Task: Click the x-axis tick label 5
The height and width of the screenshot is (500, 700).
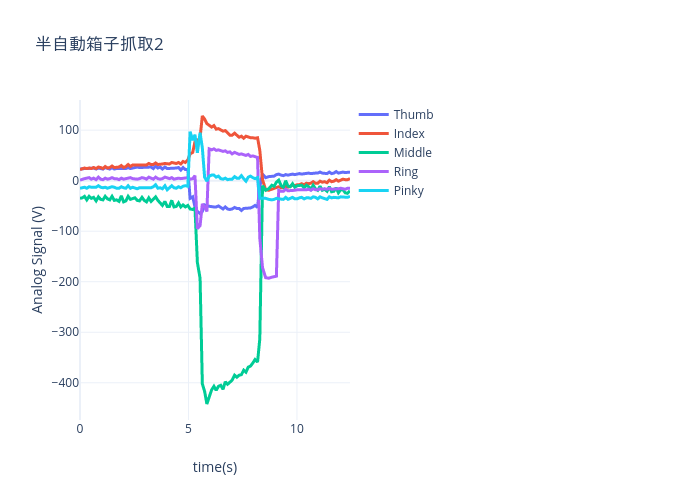Action: point(188,429)
